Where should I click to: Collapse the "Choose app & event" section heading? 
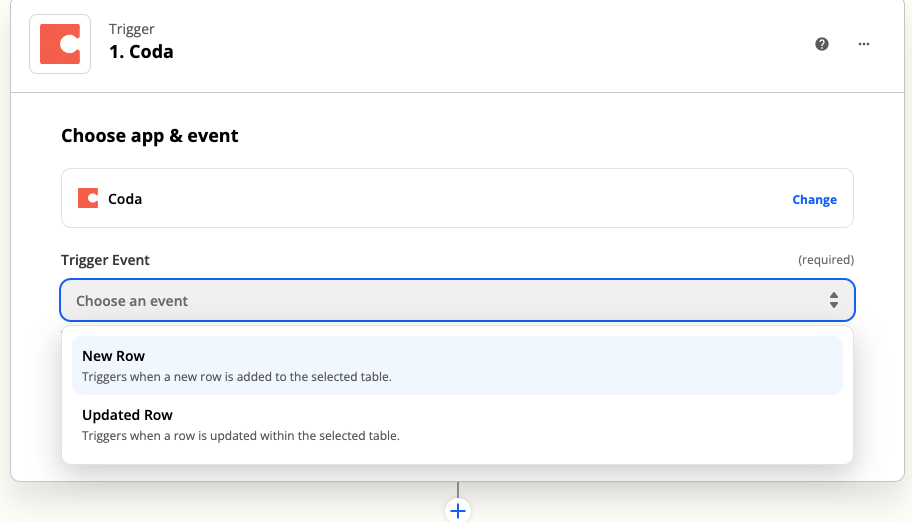pos(150,135)
